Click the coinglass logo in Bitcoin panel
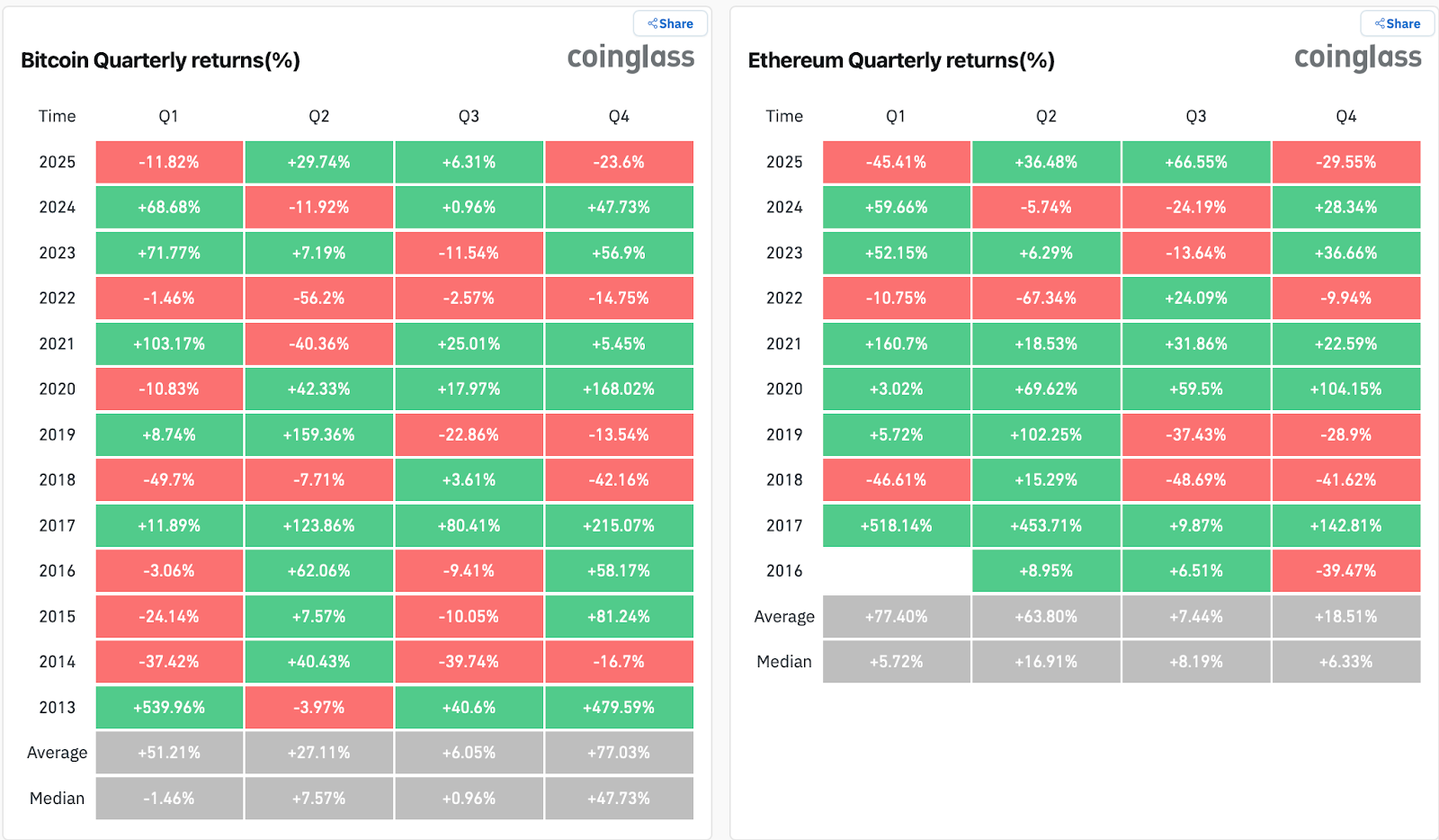 (x=630, y=58)
